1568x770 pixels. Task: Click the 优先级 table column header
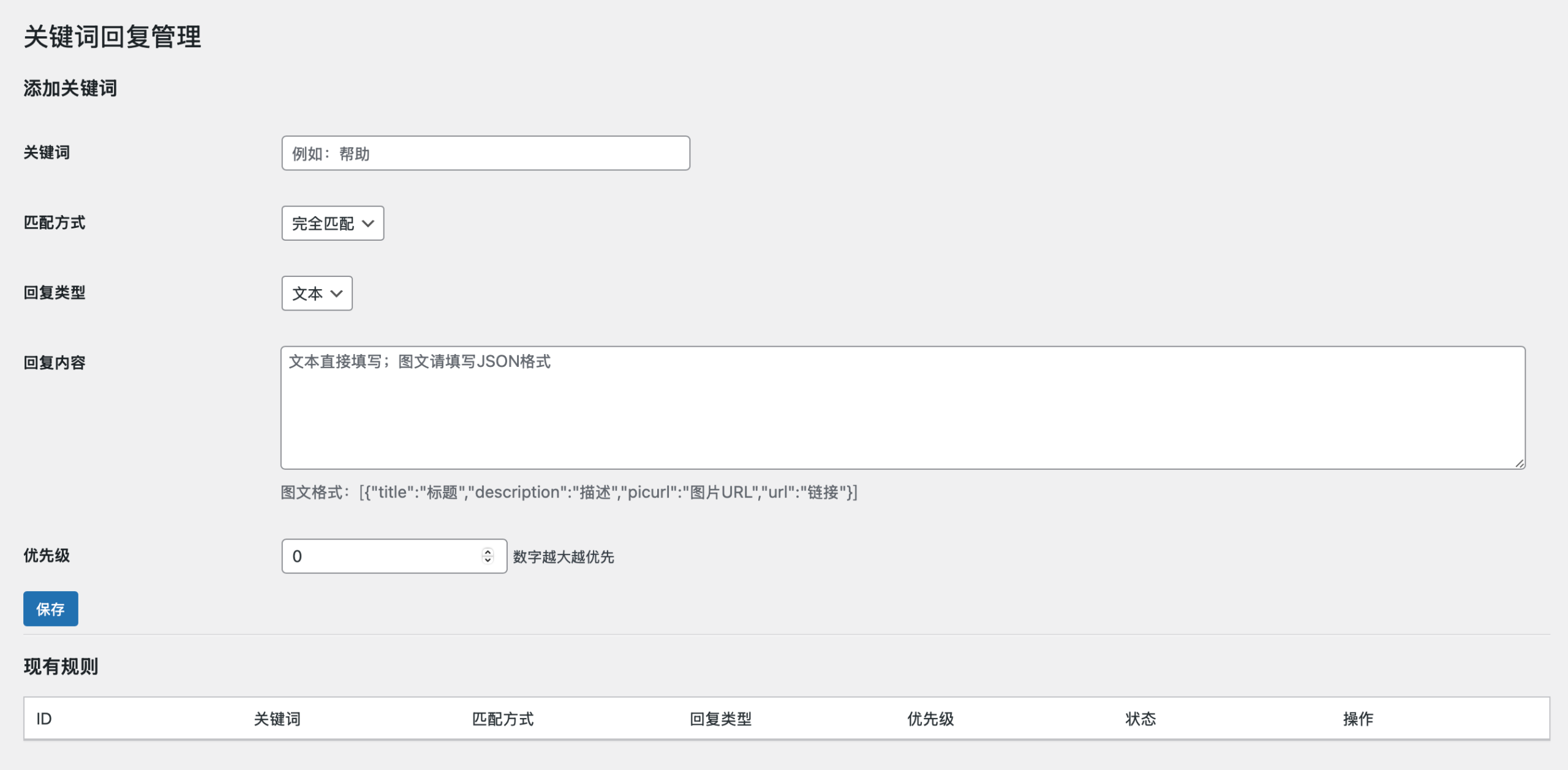(x=930, y=719)
